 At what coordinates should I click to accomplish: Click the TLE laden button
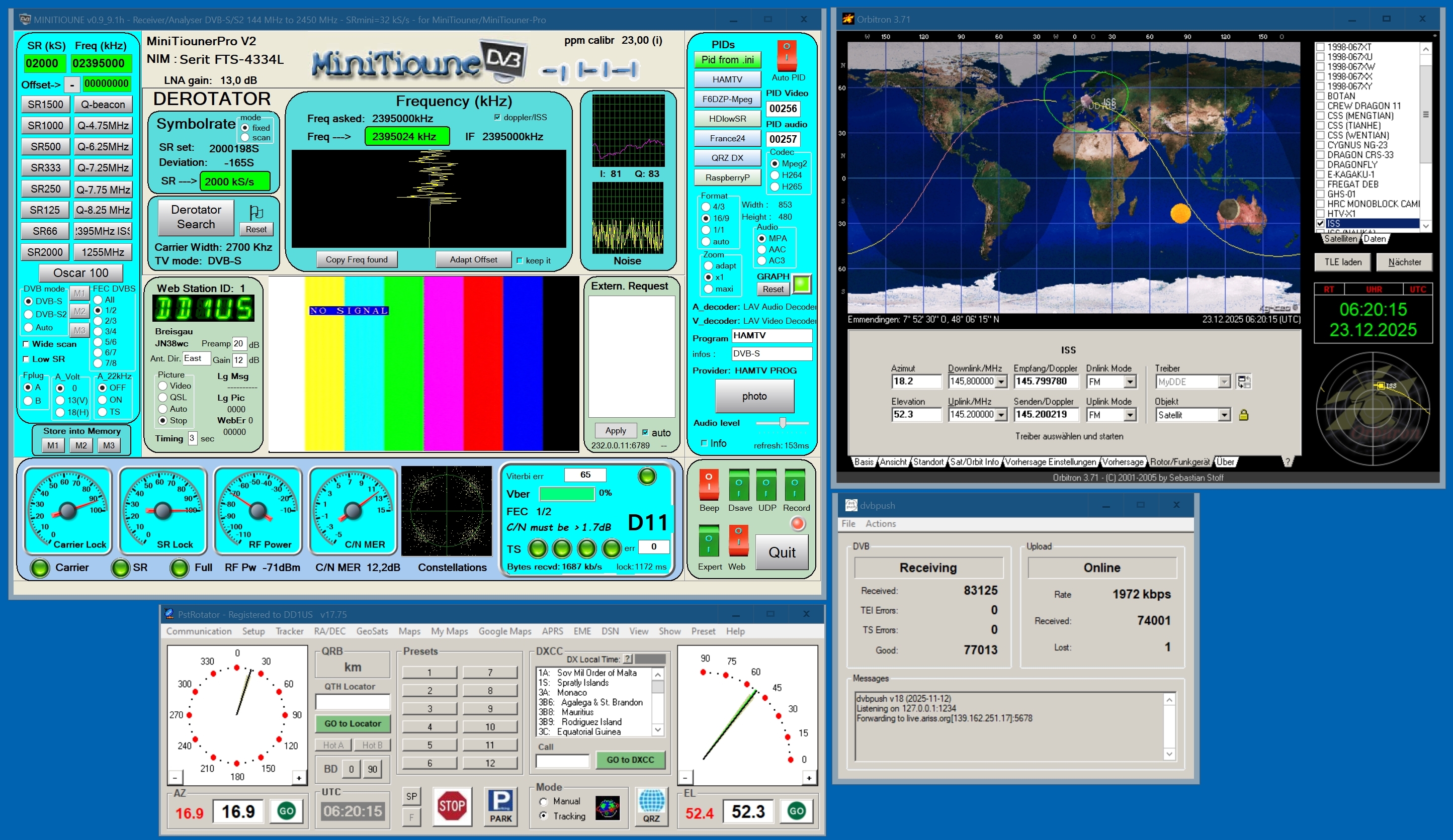click(1342, 262)
